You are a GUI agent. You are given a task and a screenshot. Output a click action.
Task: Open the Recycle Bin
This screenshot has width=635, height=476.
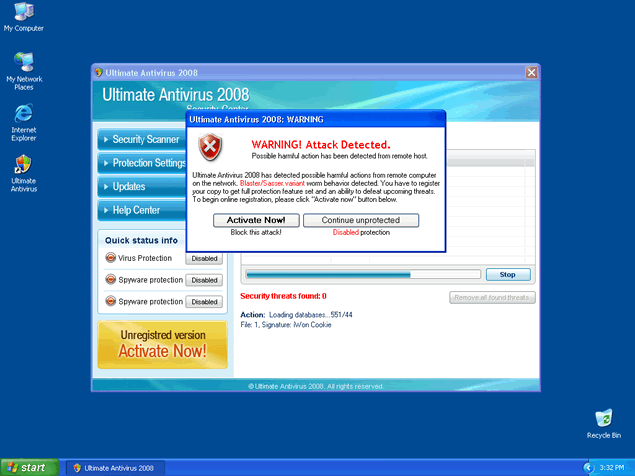tap(603, 418)
